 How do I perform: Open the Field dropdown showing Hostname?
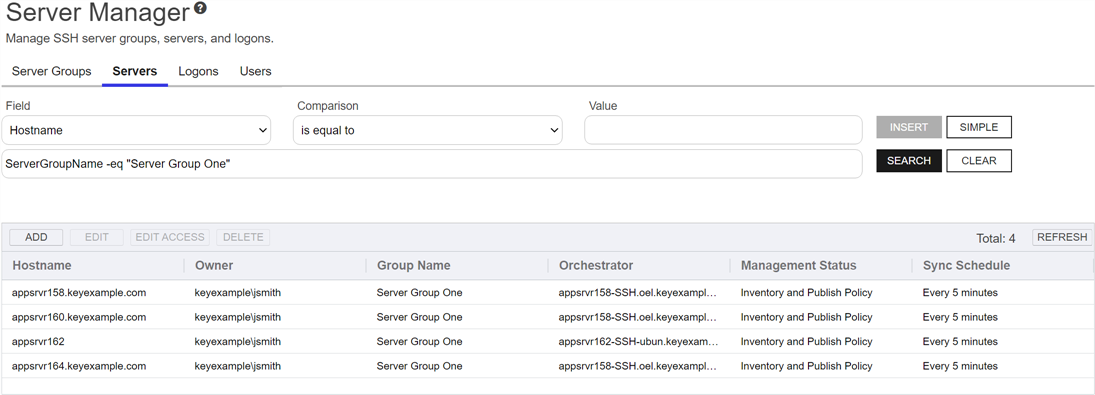tap(136, 130)
